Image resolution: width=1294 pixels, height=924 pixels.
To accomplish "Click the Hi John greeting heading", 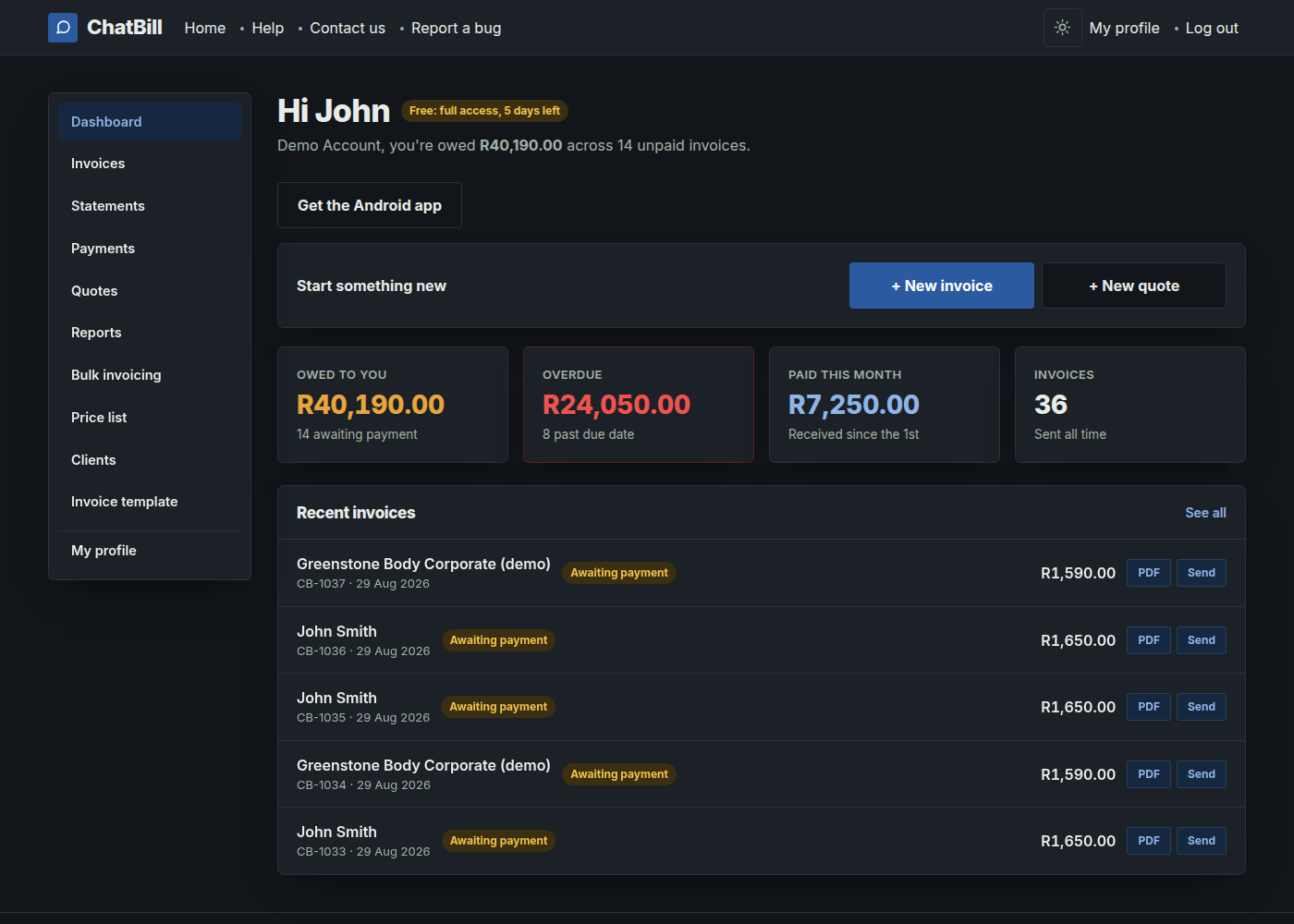I will 334,111.
